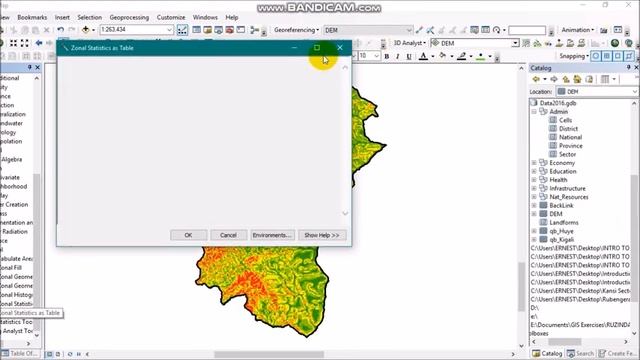Open the Selection menu
This screenshot has width=640, height=360.
[x=89, y=18]
